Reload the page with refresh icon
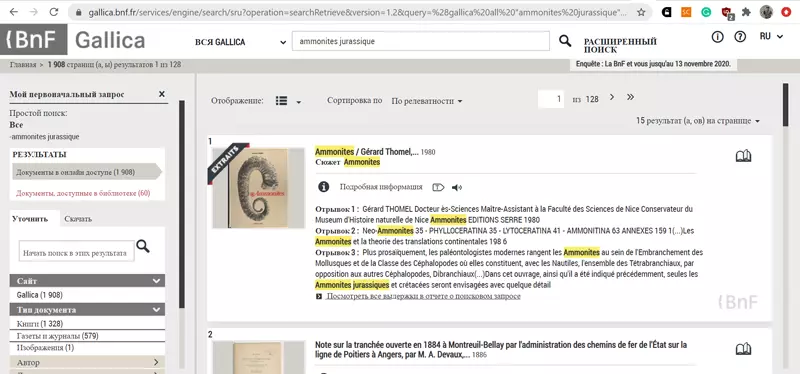 pos(54,12)
